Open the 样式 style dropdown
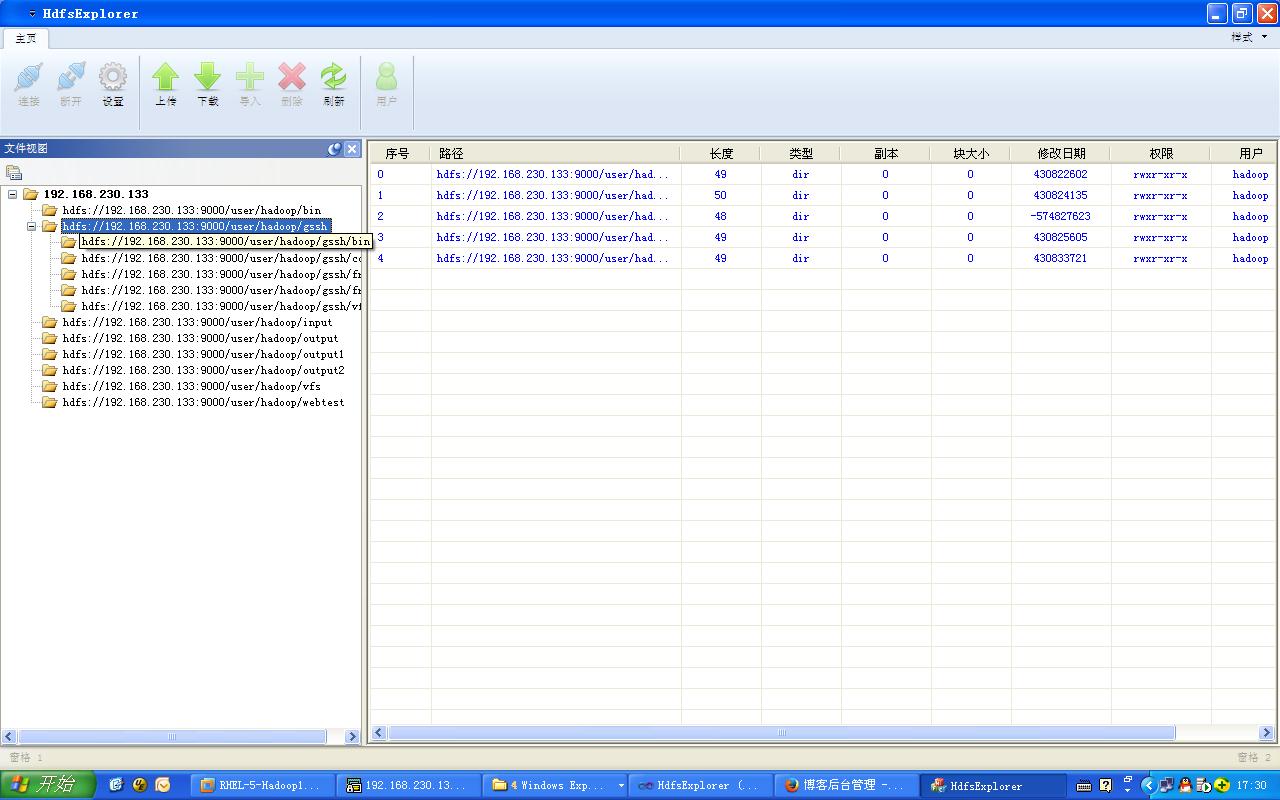Screen dimensions: 1280x800 (1249, 37)
